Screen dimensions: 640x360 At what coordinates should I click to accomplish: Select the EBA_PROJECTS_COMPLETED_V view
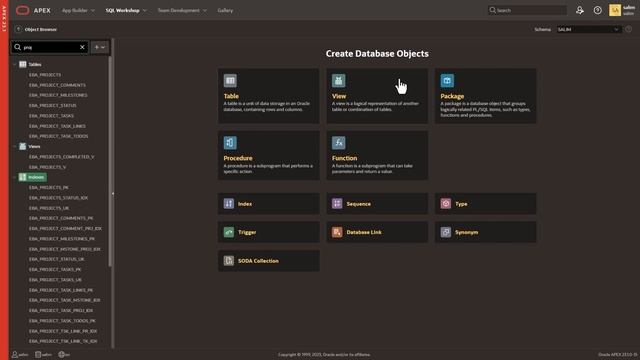pyautogui.click(x=62, y=157)
